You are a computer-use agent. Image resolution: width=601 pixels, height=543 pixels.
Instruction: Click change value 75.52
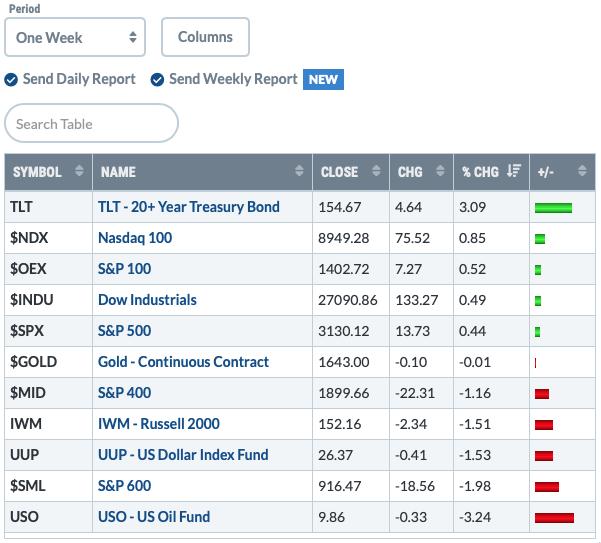click(412, 238)
